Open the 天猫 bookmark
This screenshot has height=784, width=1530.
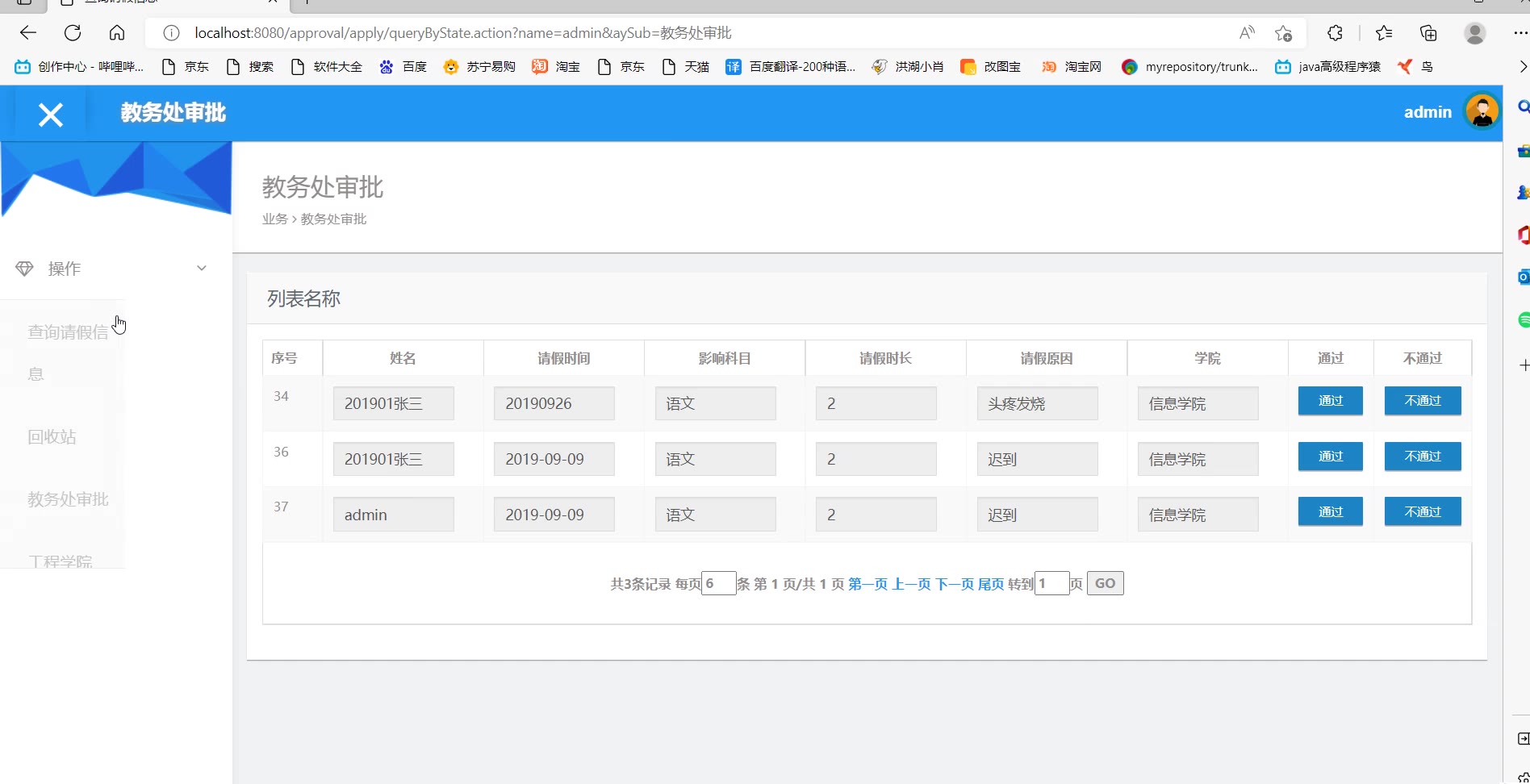[x=685, y=67]
